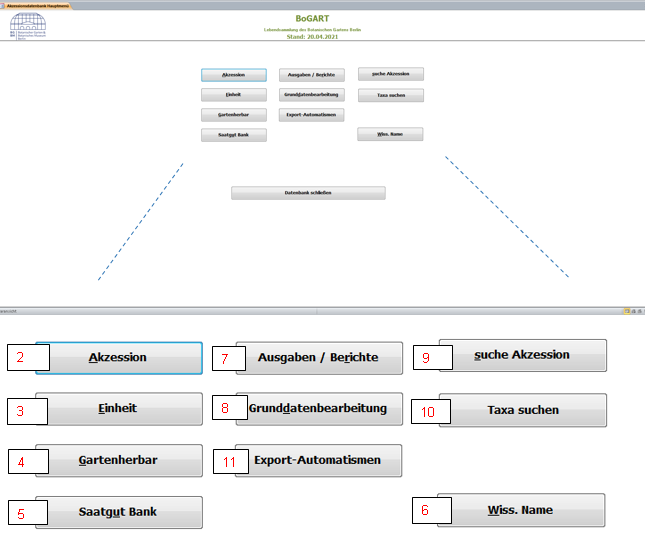Click small Saatgut Bank button in upper form
Image resolution: width=645 pixels, height=560 pixels.
coord(233,135)
